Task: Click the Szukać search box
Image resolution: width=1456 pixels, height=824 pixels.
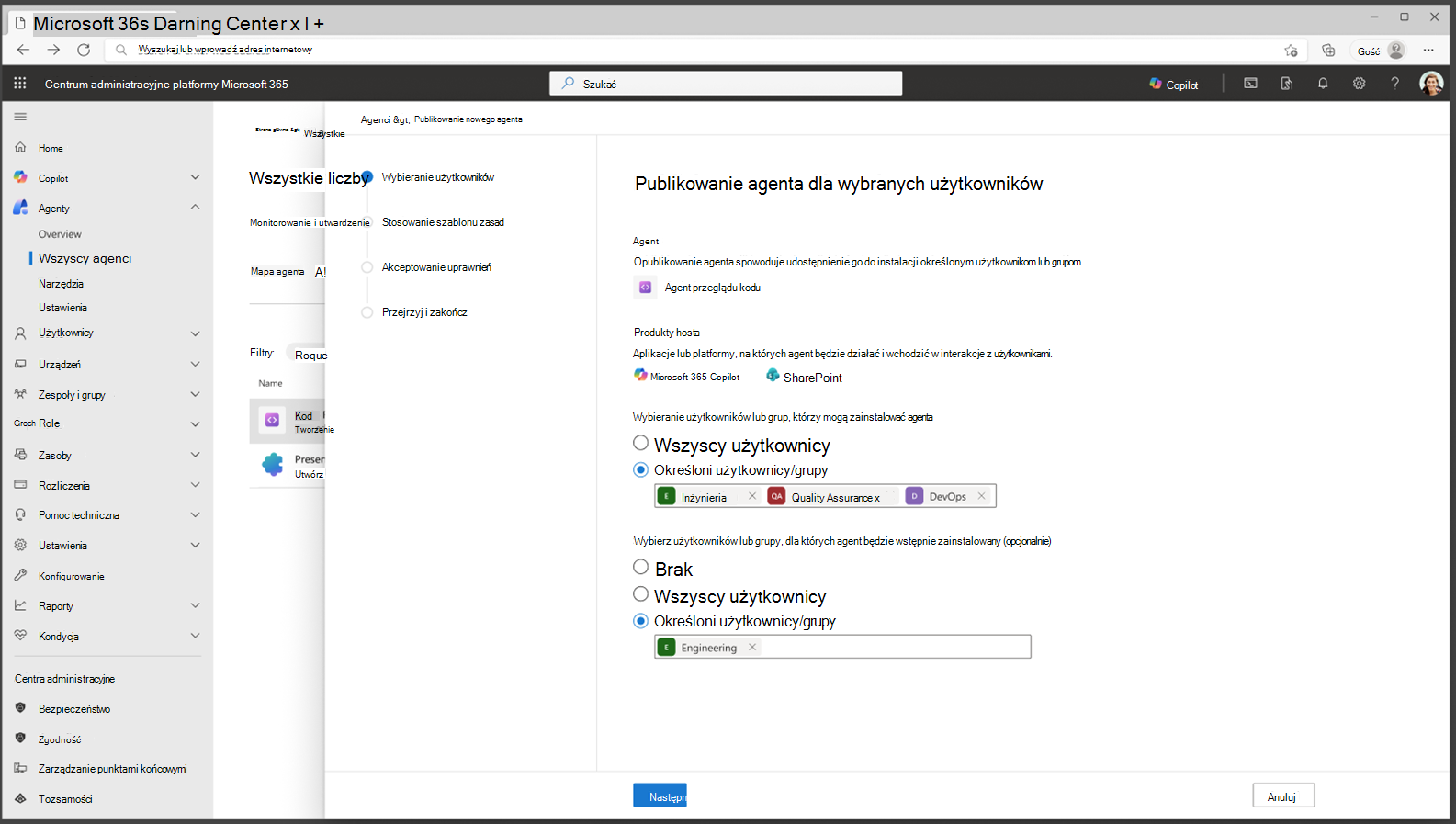Action: (x=726, y=84)
